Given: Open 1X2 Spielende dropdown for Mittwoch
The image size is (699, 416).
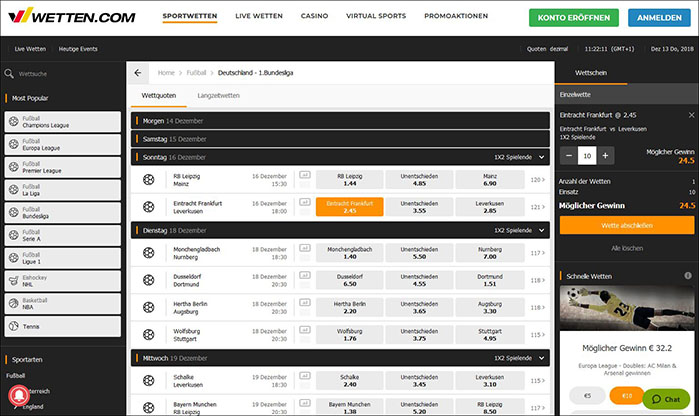Looking at the screenshot, I should pos(519,358).
